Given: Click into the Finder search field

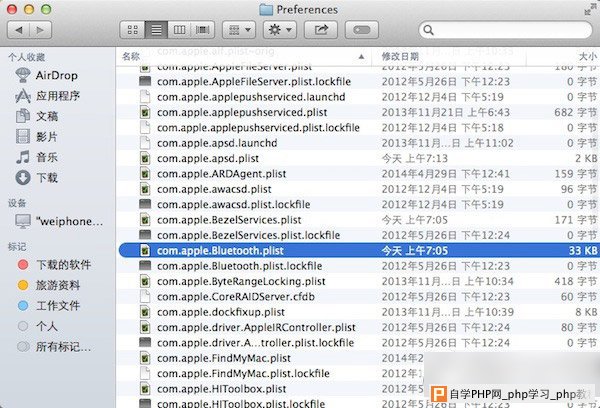Looking at the screenshot, I should [x=505, y=30].
